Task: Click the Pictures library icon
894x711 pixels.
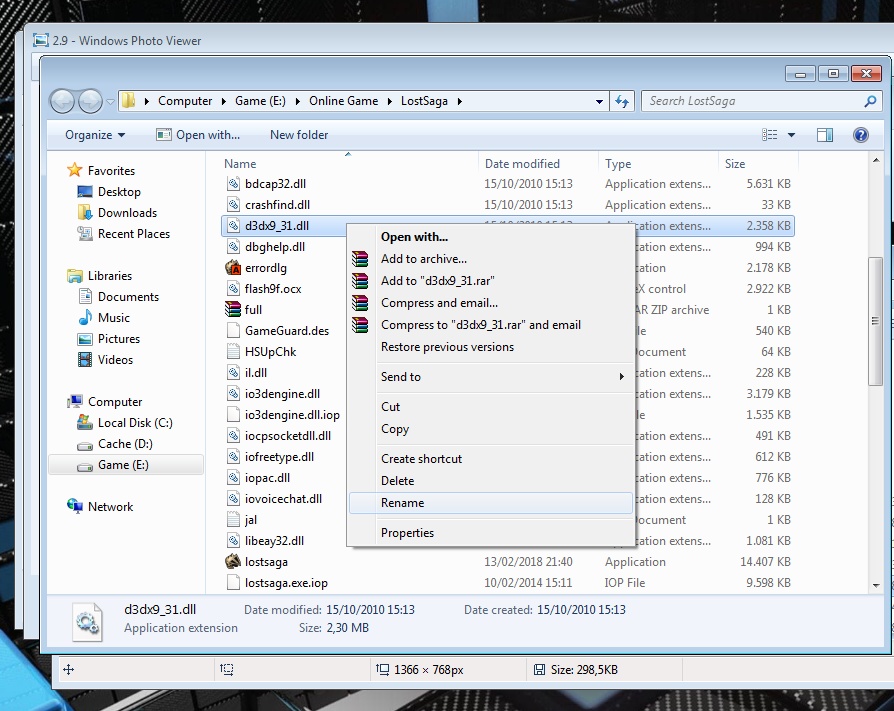Action: click(x=85, y=339)
